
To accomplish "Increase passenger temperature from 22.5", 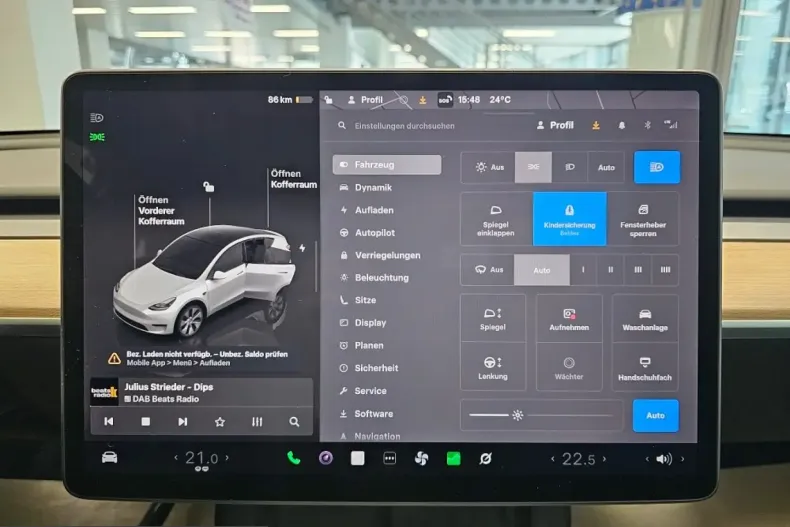I will (605, 459).
